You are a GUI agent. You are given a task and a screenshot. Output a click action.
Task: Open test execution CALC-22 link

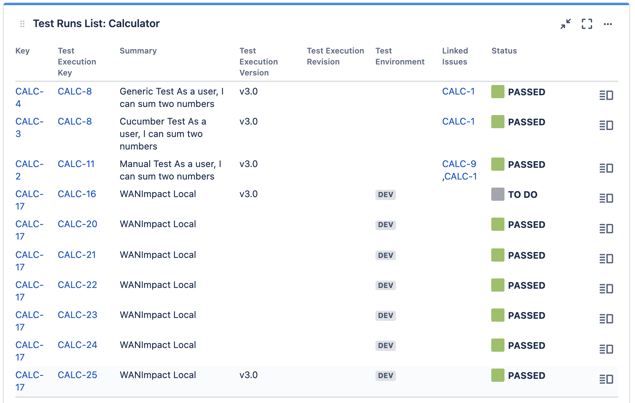tap(77, 285)
